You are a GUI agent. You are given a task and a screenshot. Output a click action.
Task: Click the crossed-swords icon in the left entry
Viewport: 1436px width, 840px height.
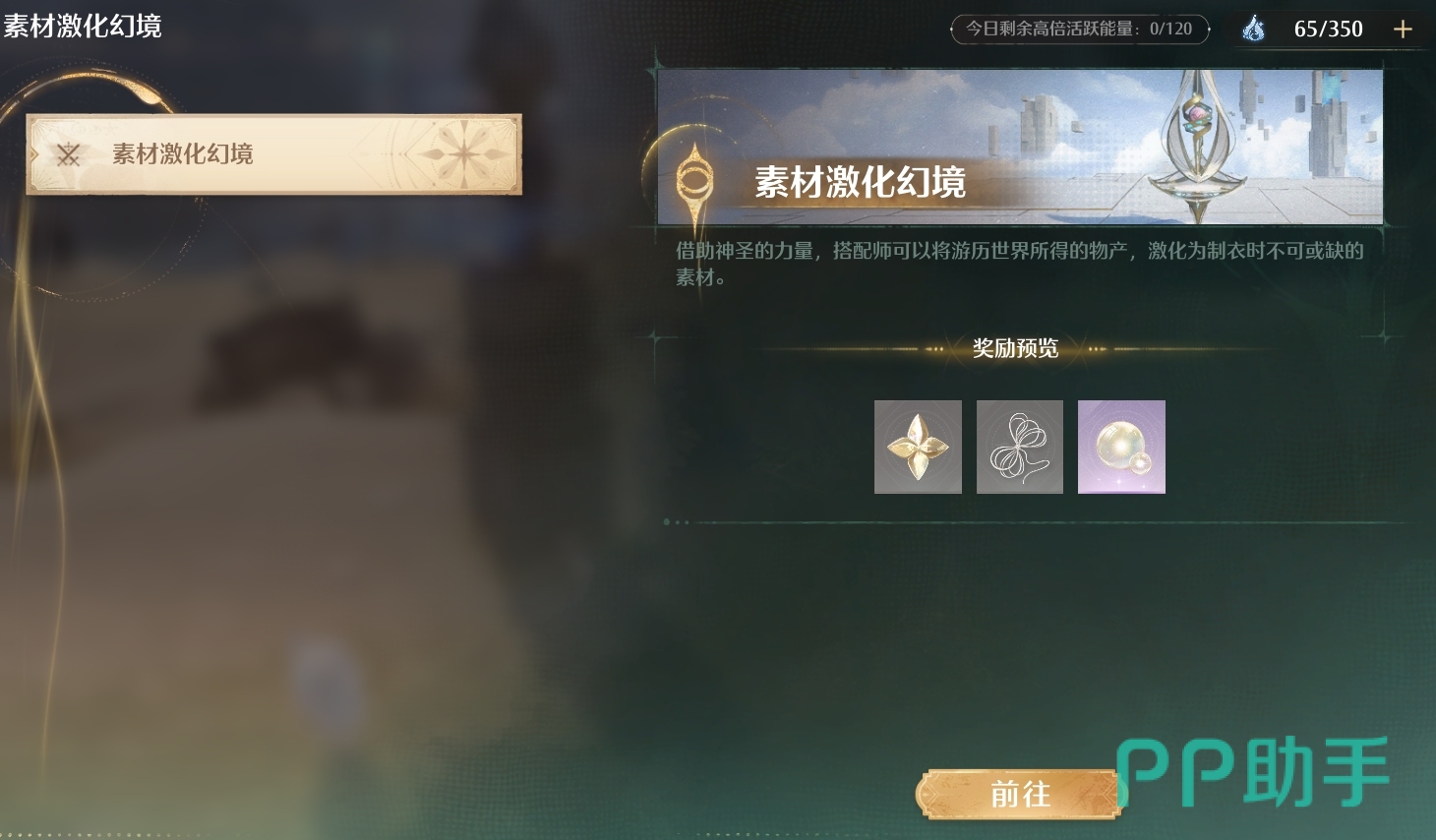coord(68,154)
